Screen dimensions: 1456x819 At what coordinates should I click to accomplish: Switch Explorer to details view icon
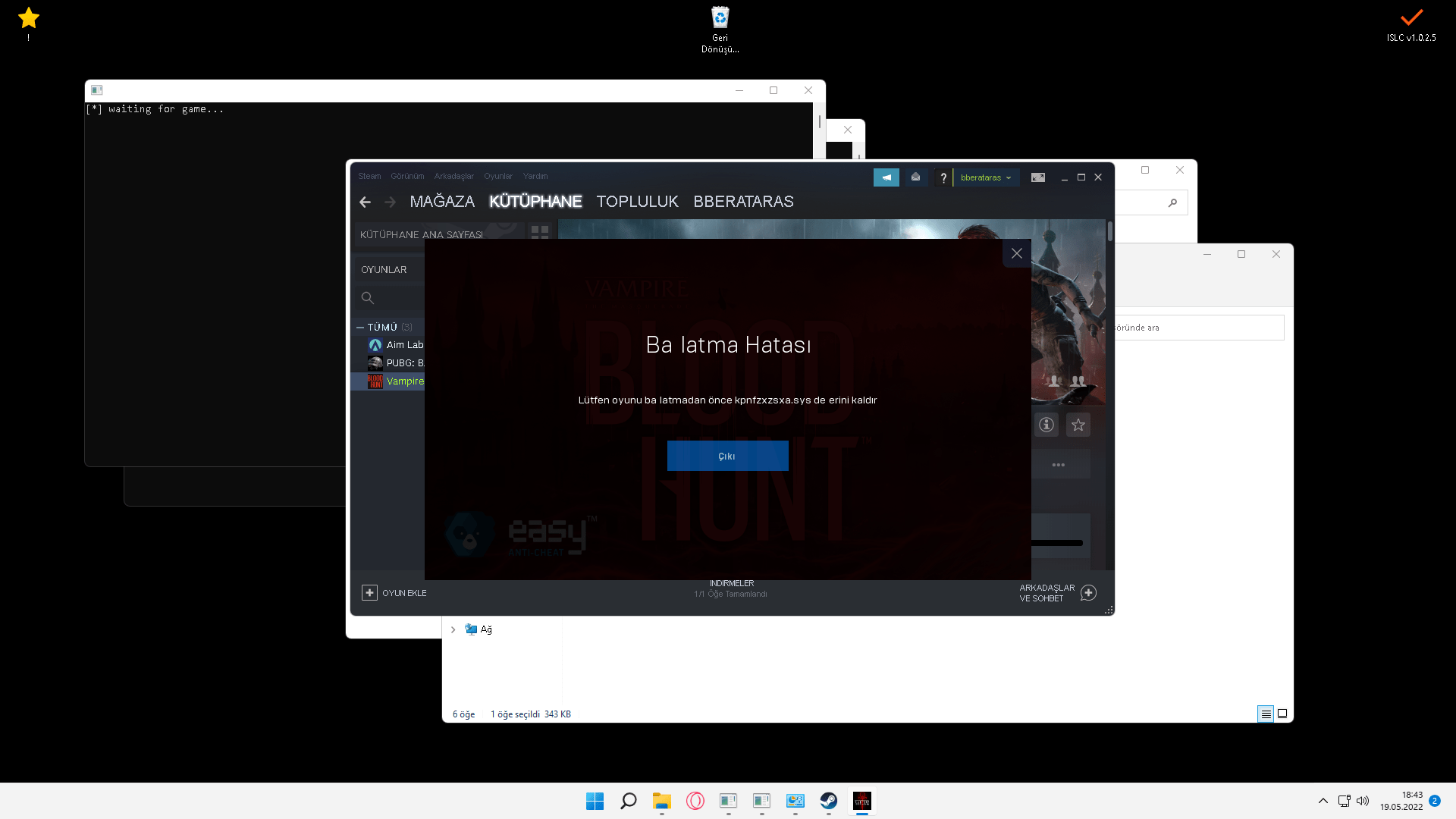(1266, 714)
